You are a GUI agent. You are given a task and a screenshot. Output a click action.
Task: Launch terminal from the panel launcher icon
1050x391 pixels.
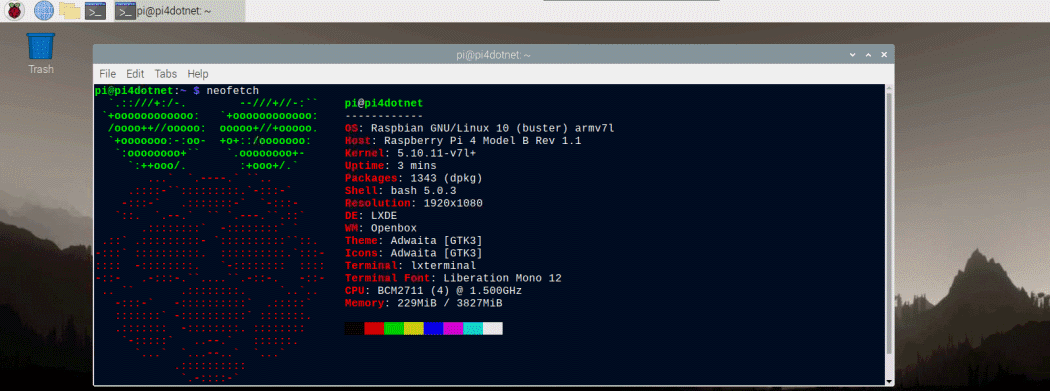[x=95, y=10]
